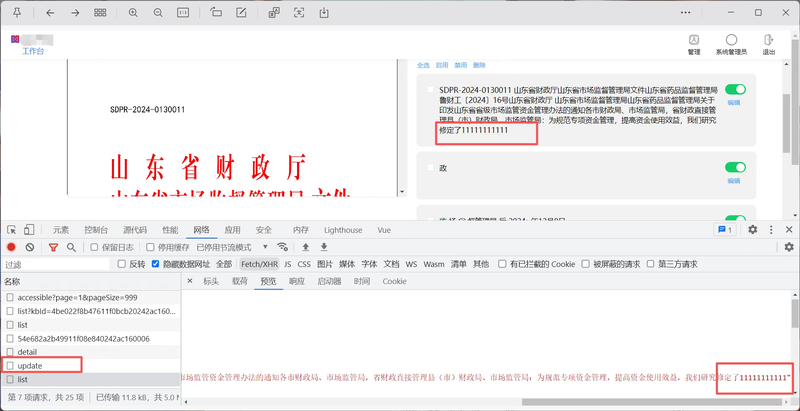Open the viewer's more options menu
Image resolution: width=800 pixels, height=411 pixels.
click(686, 13)
